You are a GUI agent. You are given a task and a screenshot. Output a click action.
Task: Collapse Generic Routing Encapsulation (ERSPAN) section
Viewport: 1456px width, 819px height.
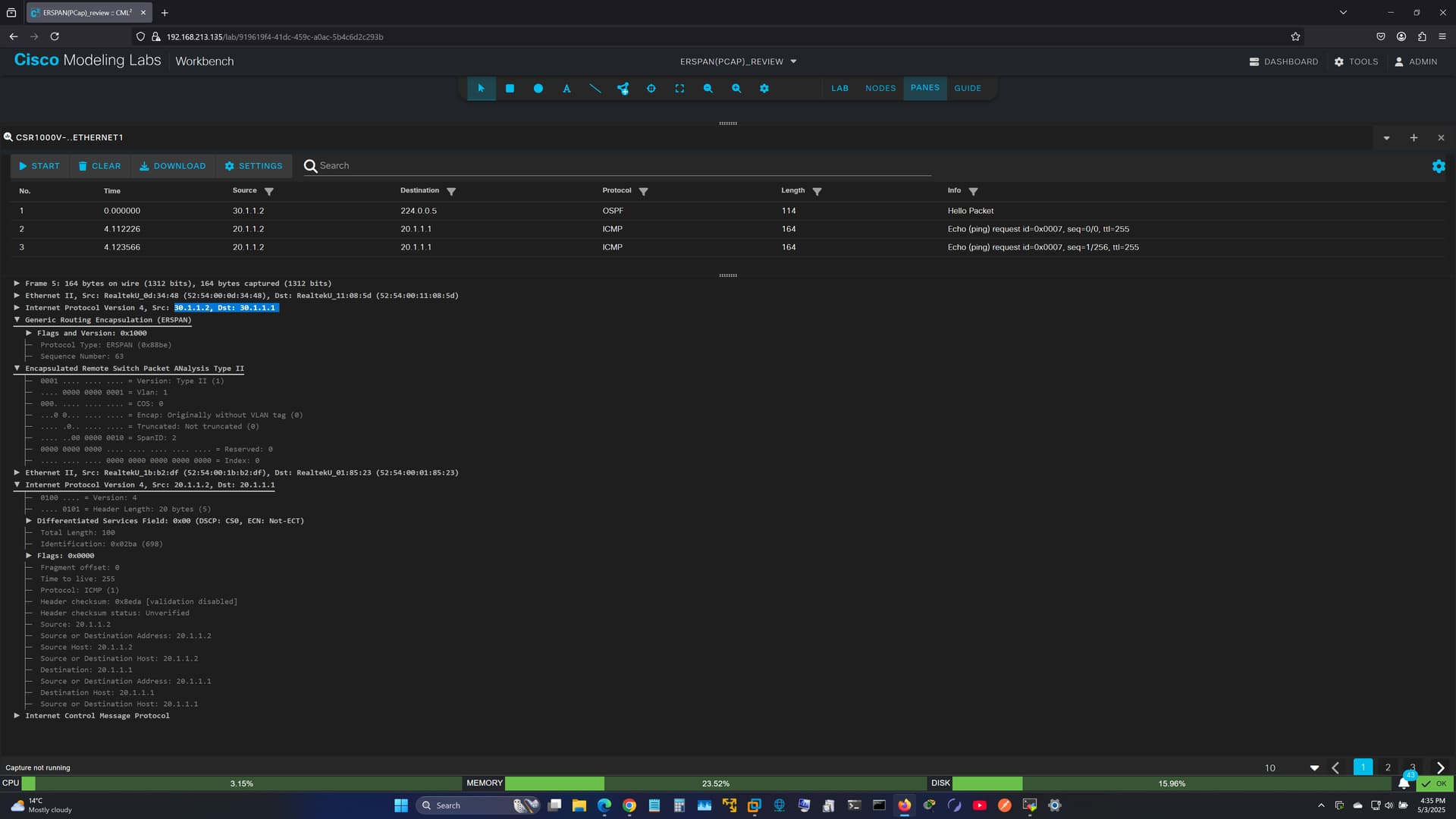coord(17,320)
